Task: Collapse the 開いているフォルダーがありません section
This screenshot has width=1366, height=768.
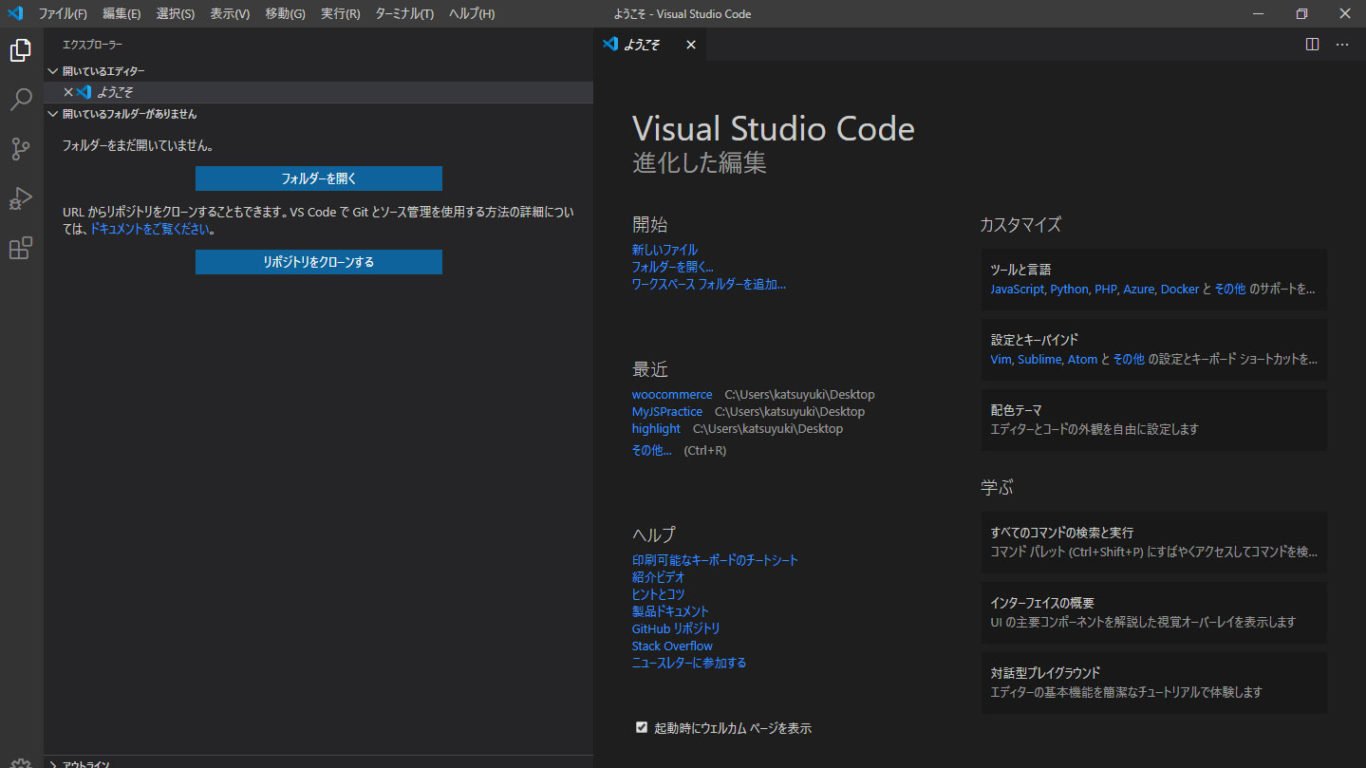Action: click(318, 114)
